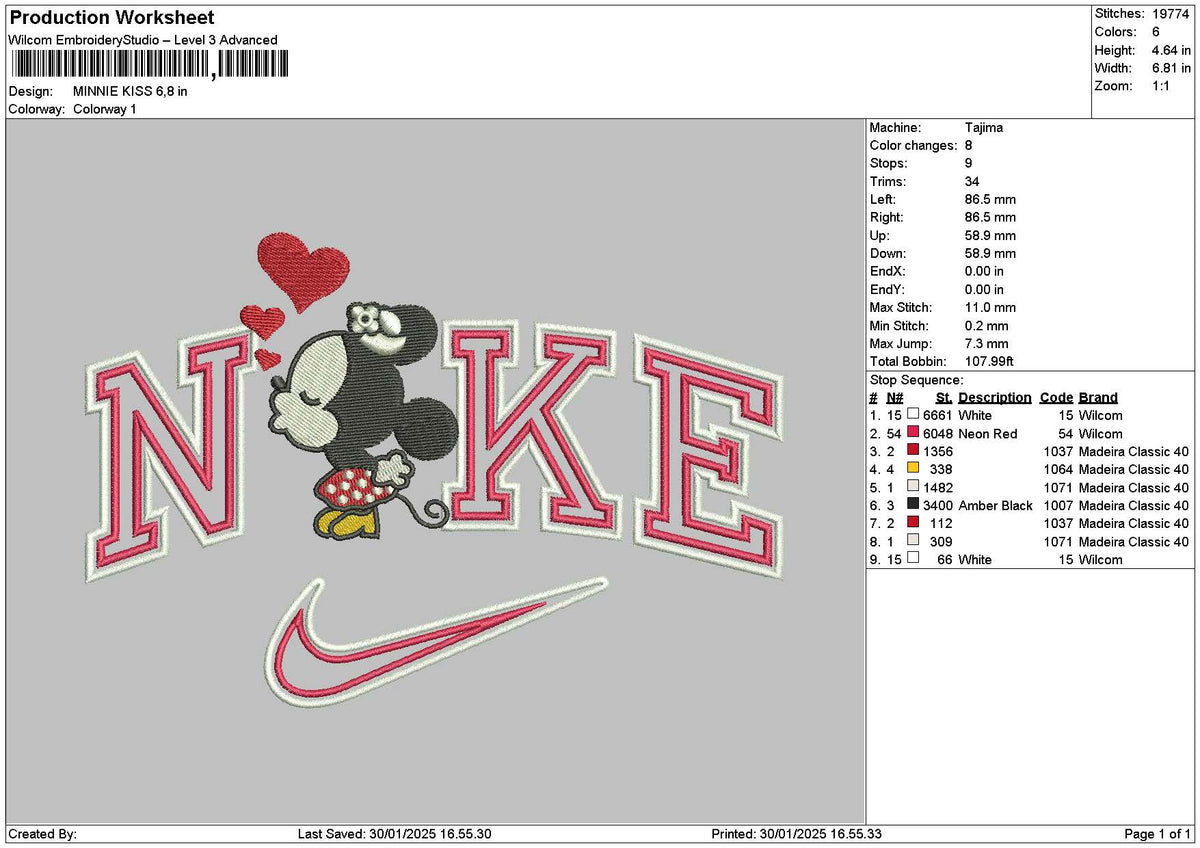
Task: Click the Stops value 9
Action: pos(969,164)
